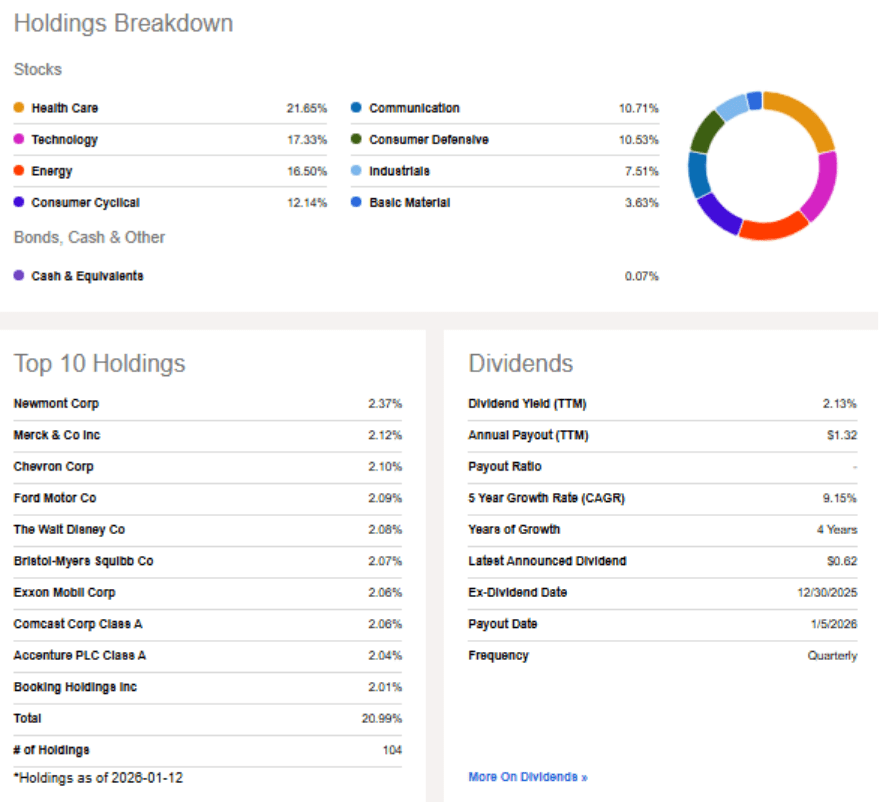Screen dimensions: 879x802
Task: Click the Dividend Yield (TTM) label
Action: tap(527, 404)
